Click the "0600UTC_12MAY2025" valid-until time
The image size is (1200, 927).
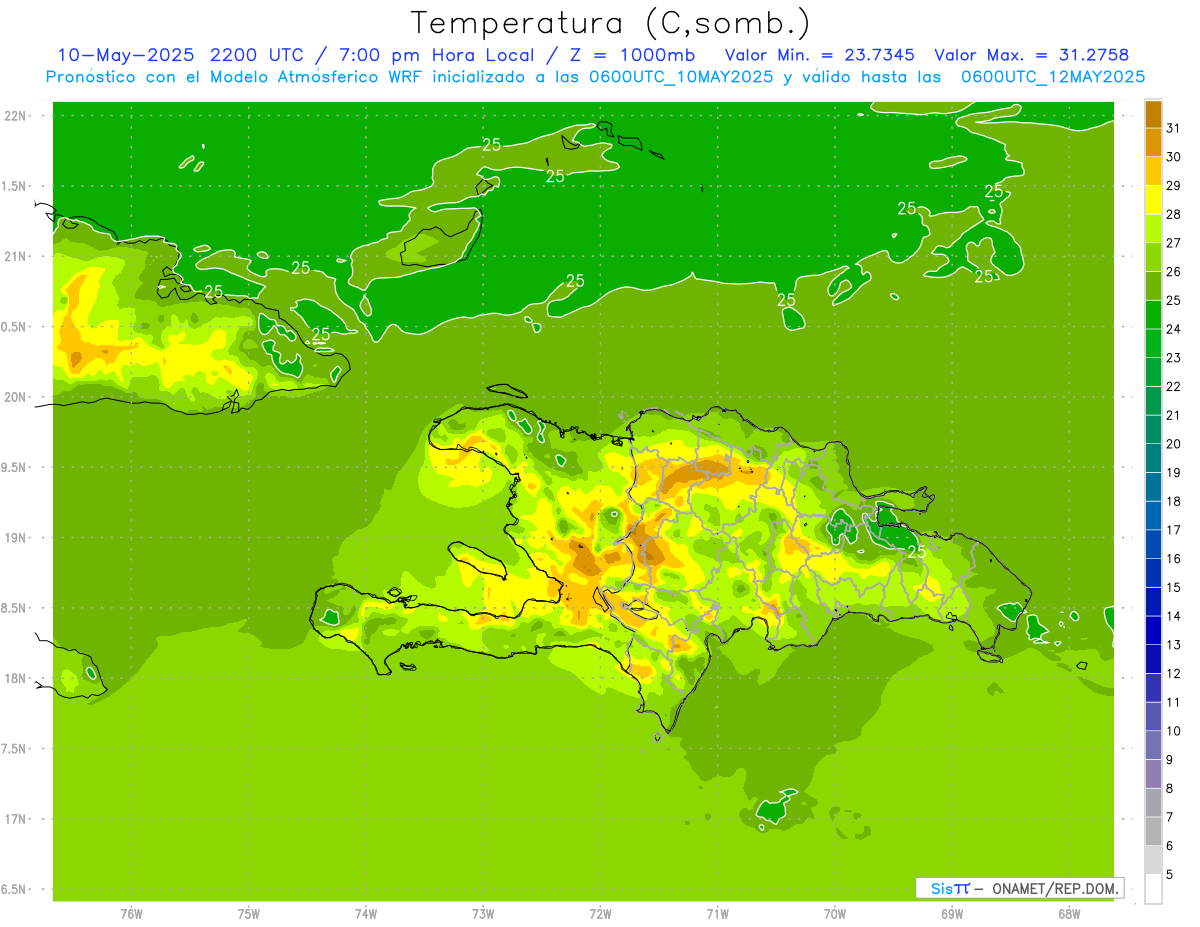[1052, 77]
